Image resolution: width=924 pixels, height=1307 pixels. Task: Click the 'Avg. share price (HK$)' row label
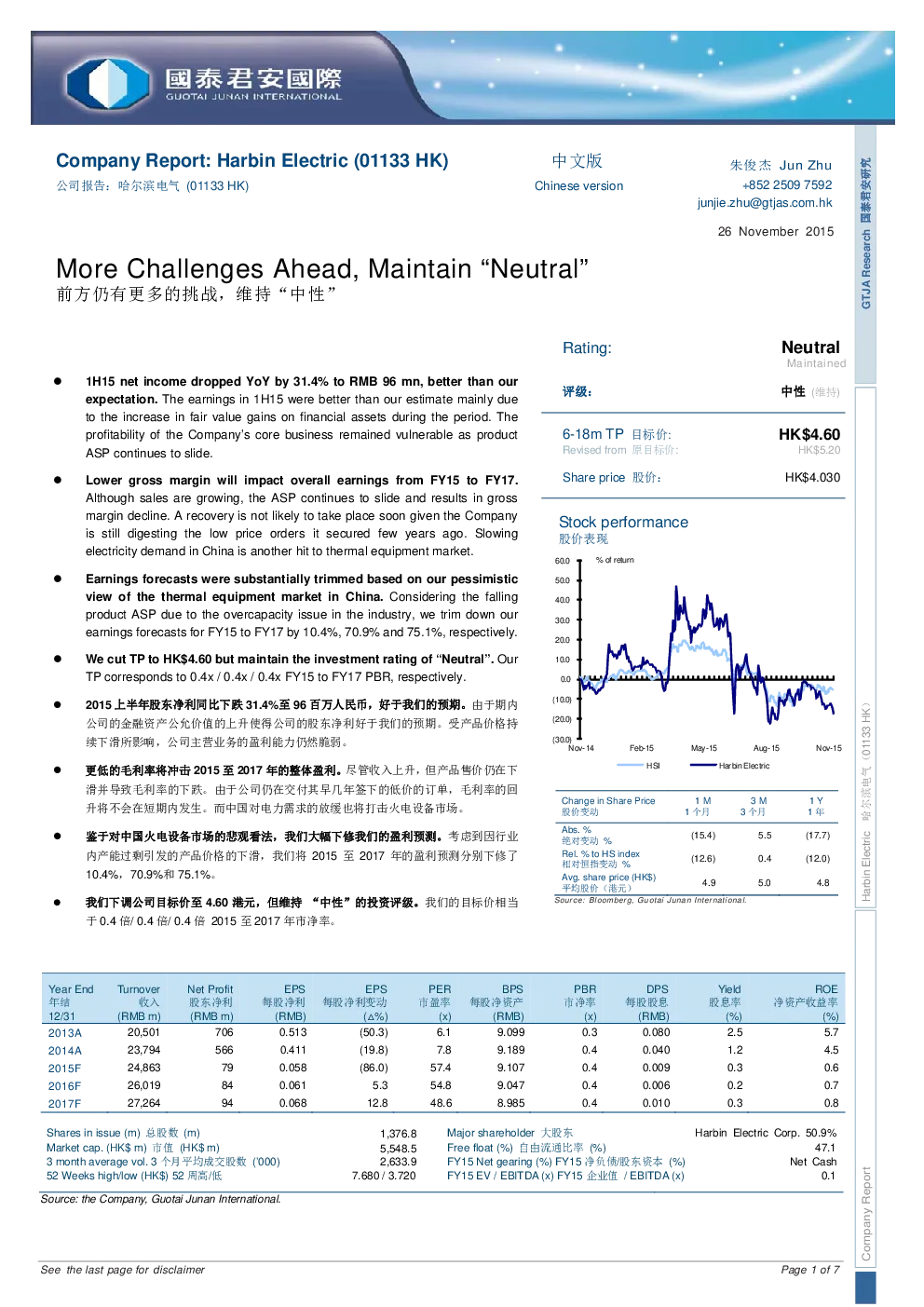(608, 877)
